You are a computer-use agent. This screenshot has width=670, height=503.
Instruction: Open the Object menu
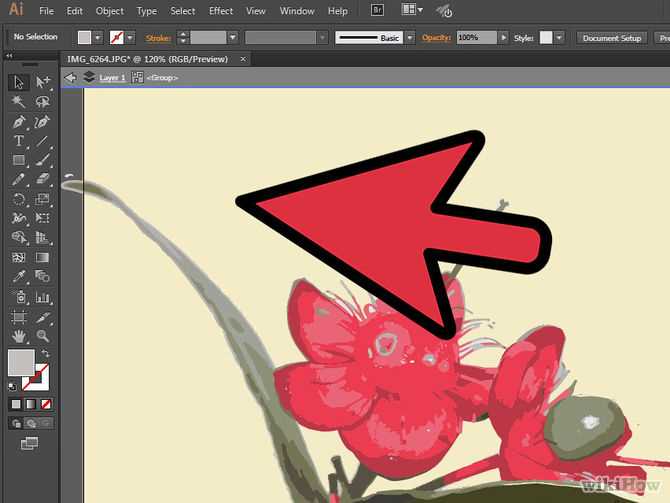coord(110,11)
